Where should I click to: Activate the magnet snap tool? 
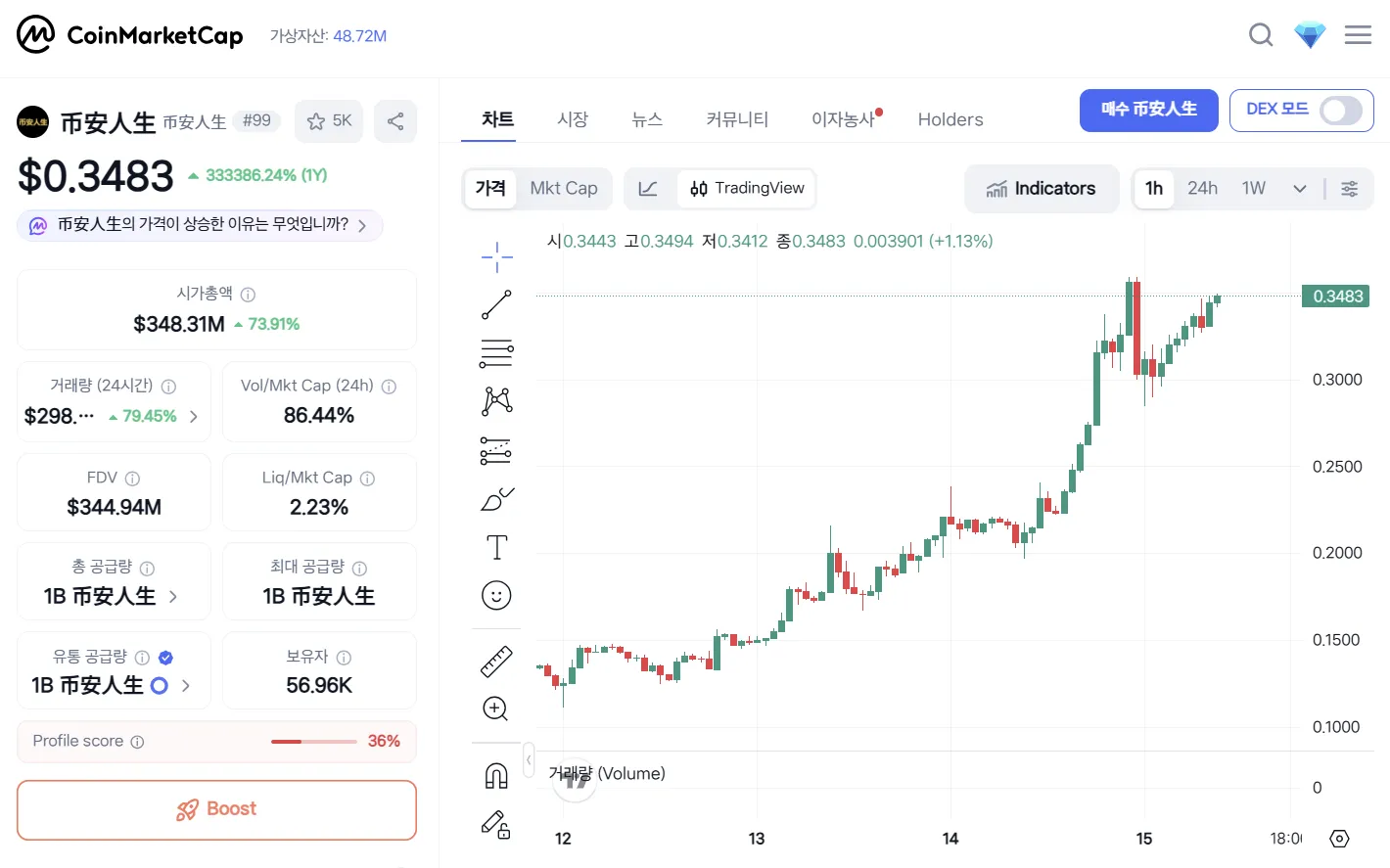(496, 776)
